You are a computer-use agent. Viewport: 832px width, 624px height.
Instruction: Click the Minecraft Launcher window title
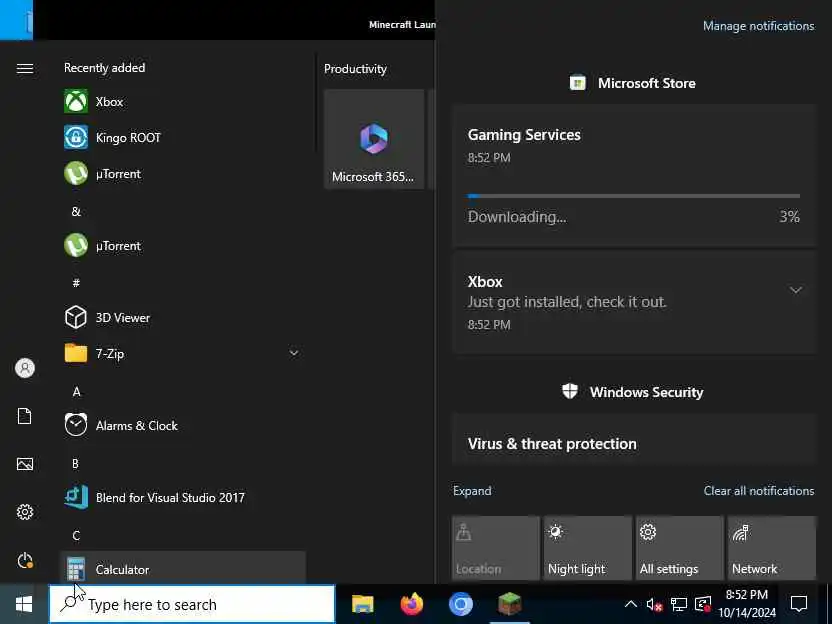coord(402,24)
